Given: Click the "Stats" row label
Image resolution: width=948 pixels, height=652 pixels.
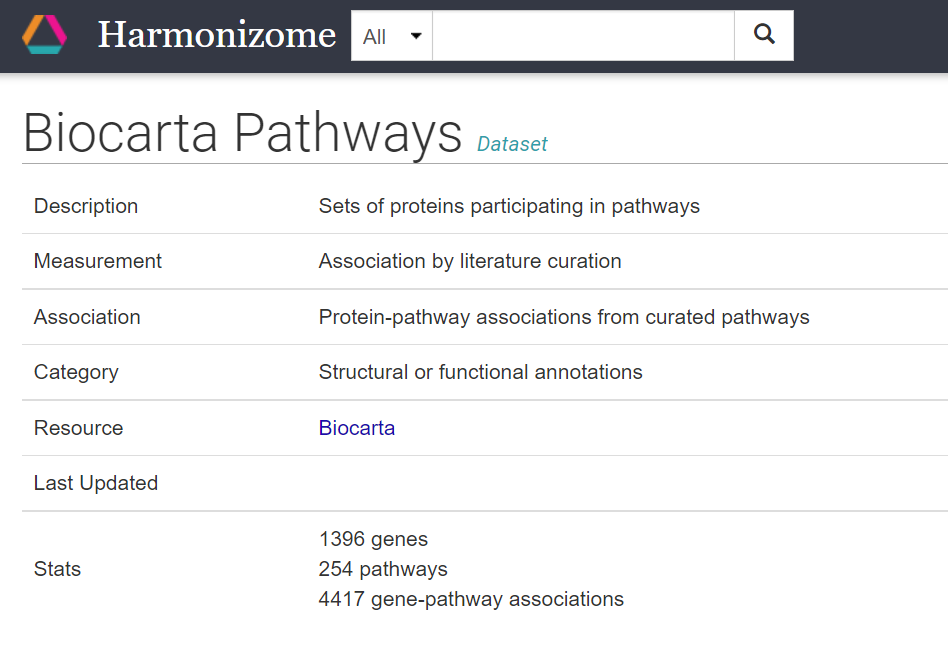Looking at the screenshot, I should coord(57,569).
